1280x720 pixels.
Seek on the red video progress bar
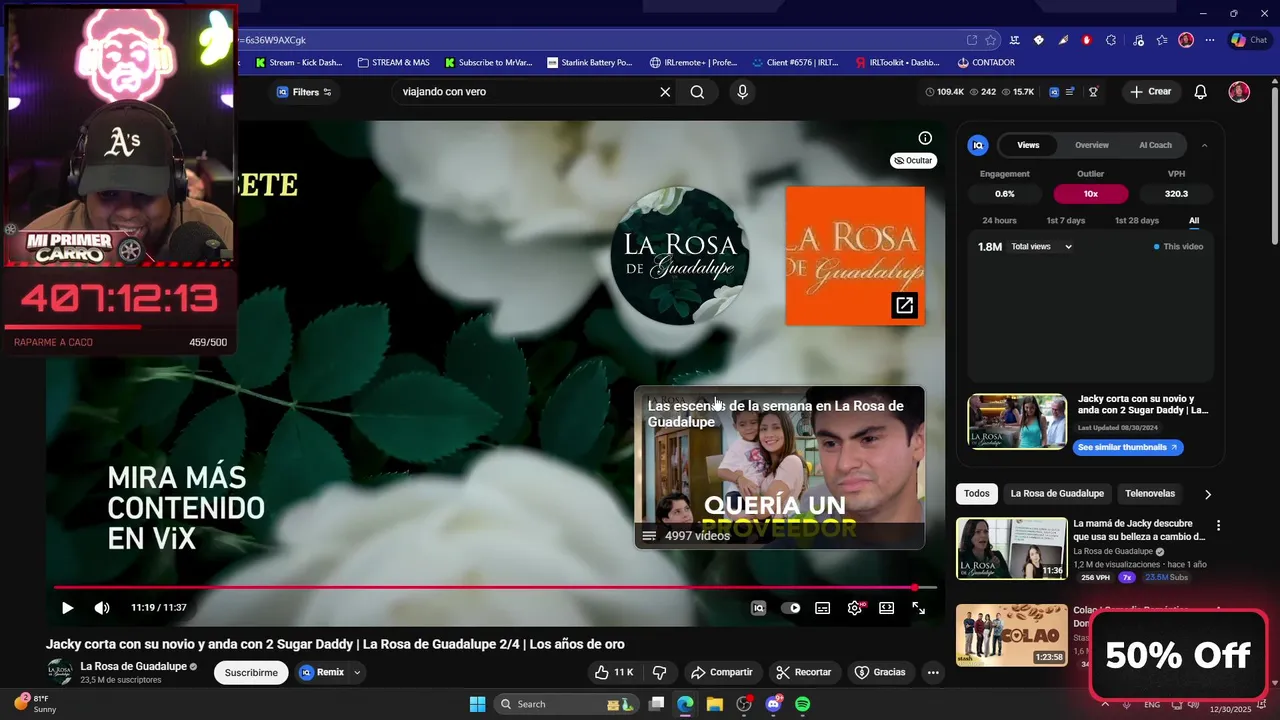[x=495, y=588]
